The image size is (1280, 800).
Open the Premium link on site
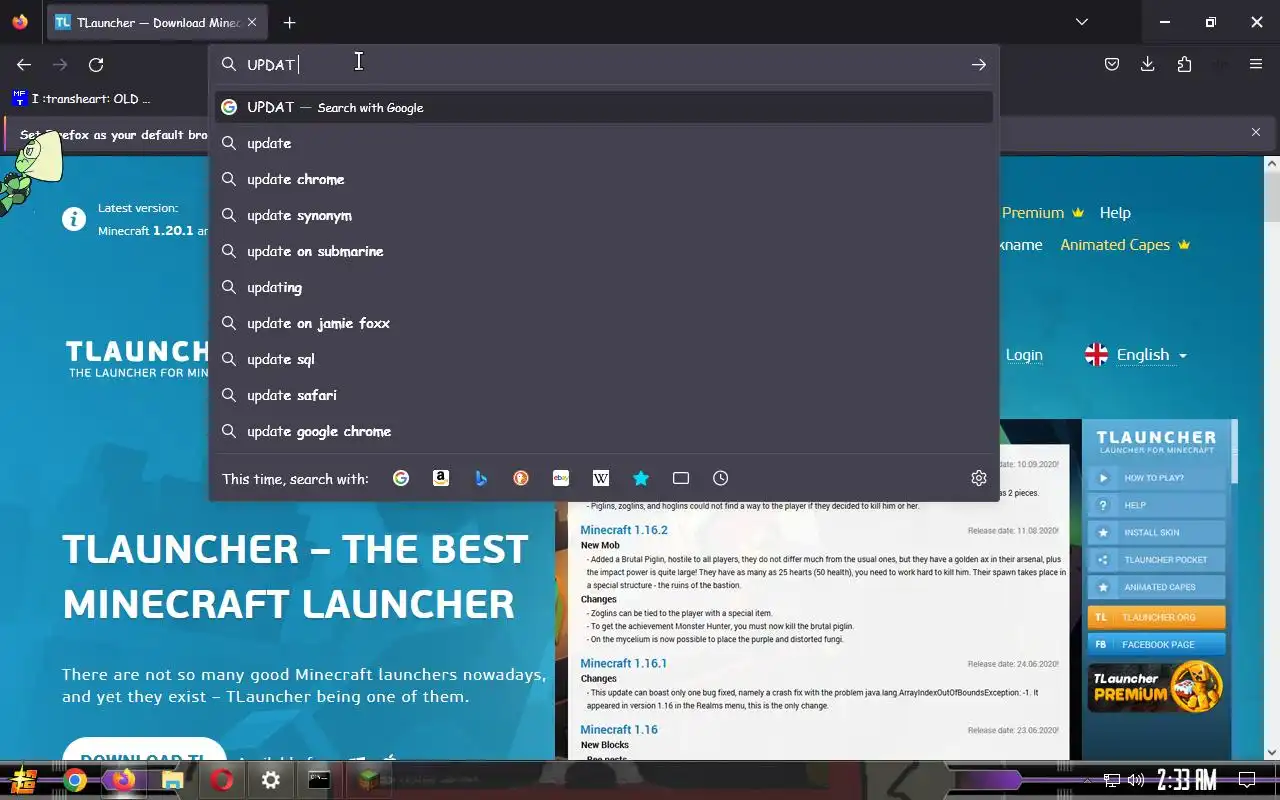point(1043,212)
